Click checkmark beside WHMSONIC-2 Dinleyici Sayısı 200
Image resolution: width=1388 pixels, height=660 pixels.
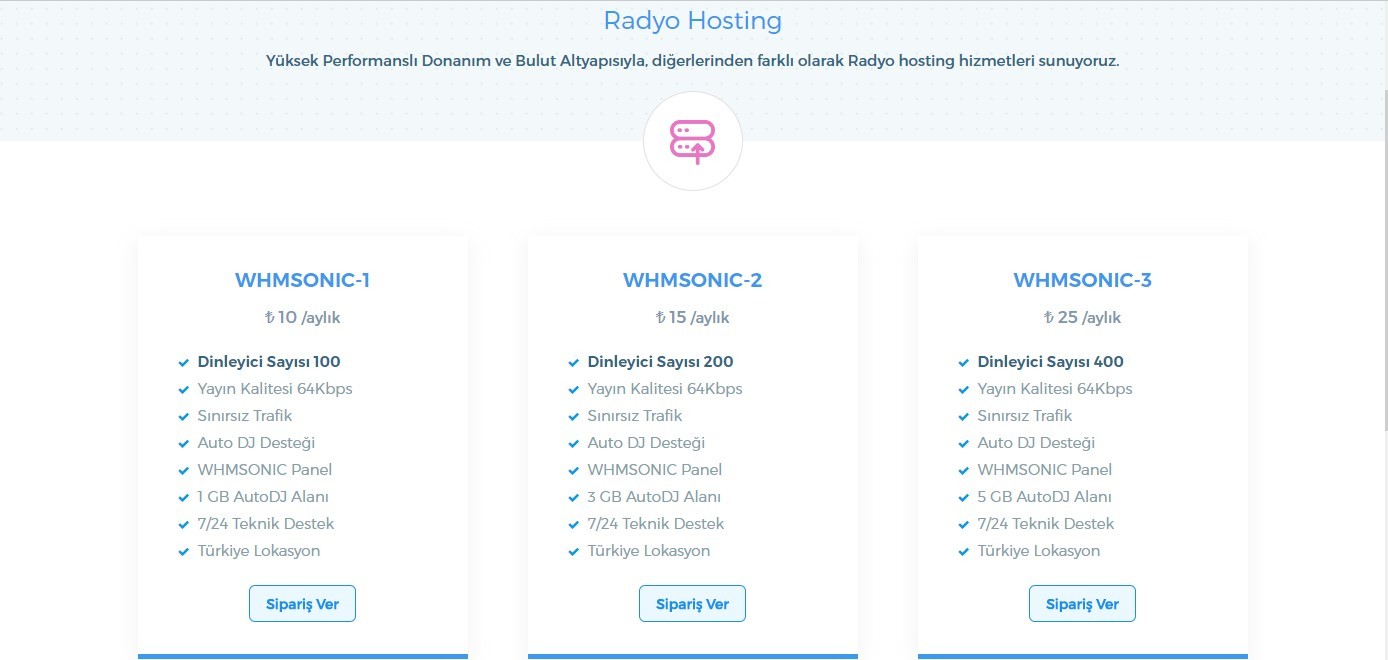573,363
